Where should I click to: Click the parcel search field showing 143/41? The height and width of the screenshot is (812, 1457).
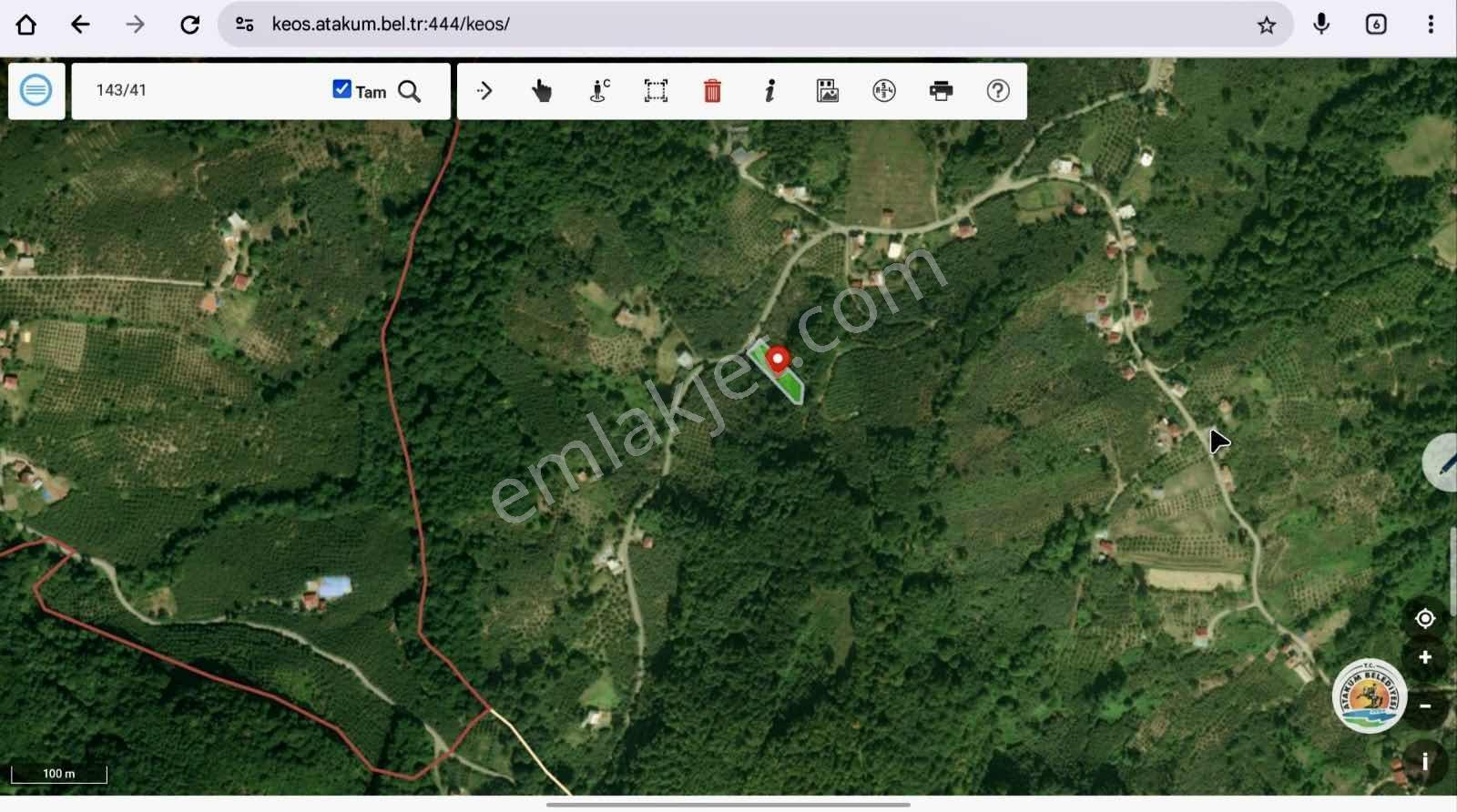pos(206,90)
